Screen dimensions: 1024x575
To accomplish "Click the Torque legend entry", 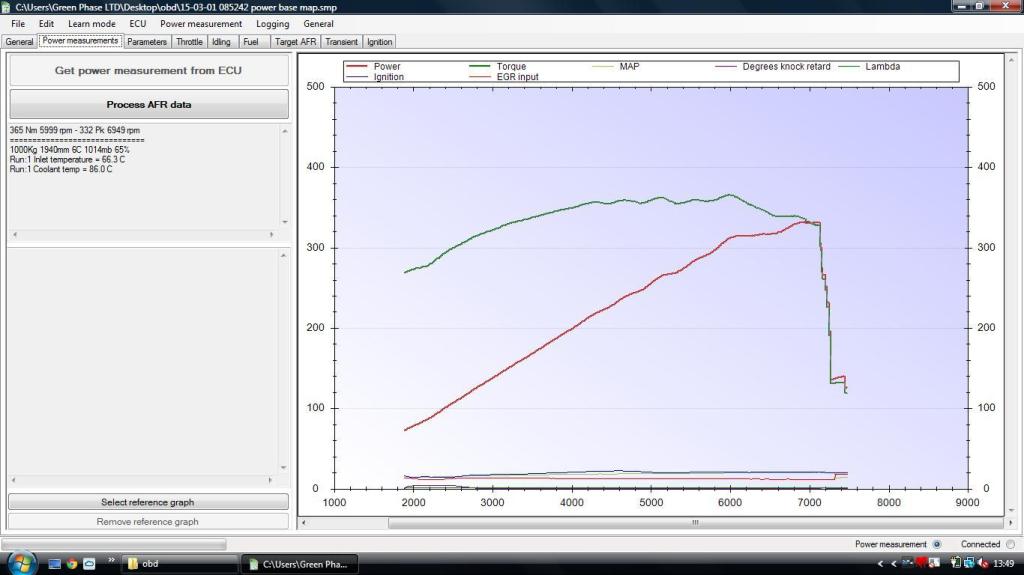I will 498,66.
